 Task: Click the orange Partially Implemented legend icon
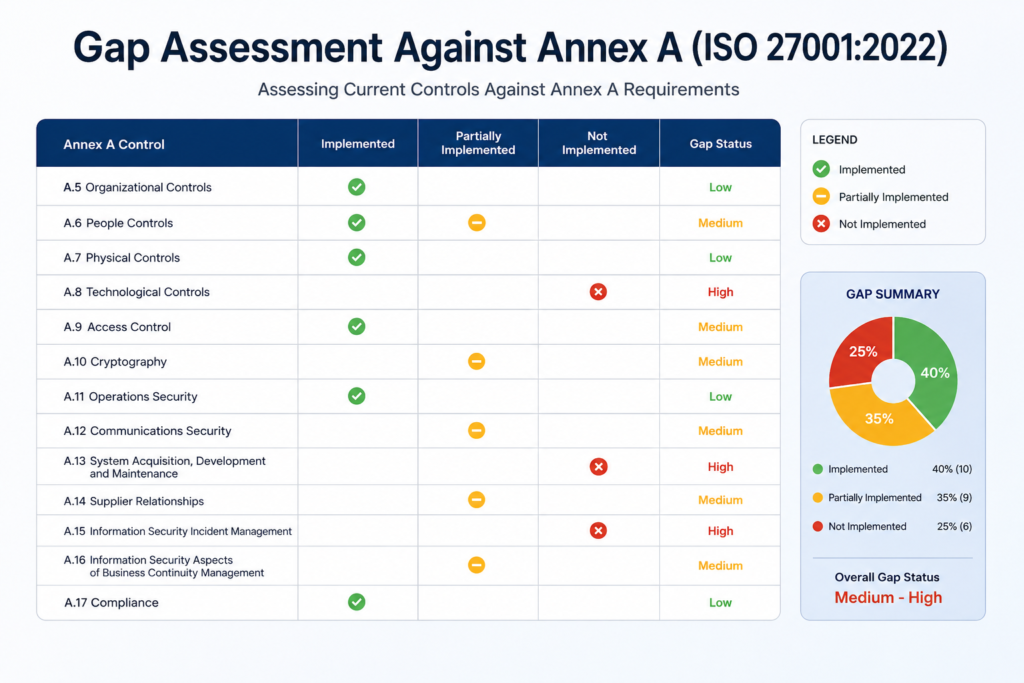pyautogui.click(x=821, y=197)
